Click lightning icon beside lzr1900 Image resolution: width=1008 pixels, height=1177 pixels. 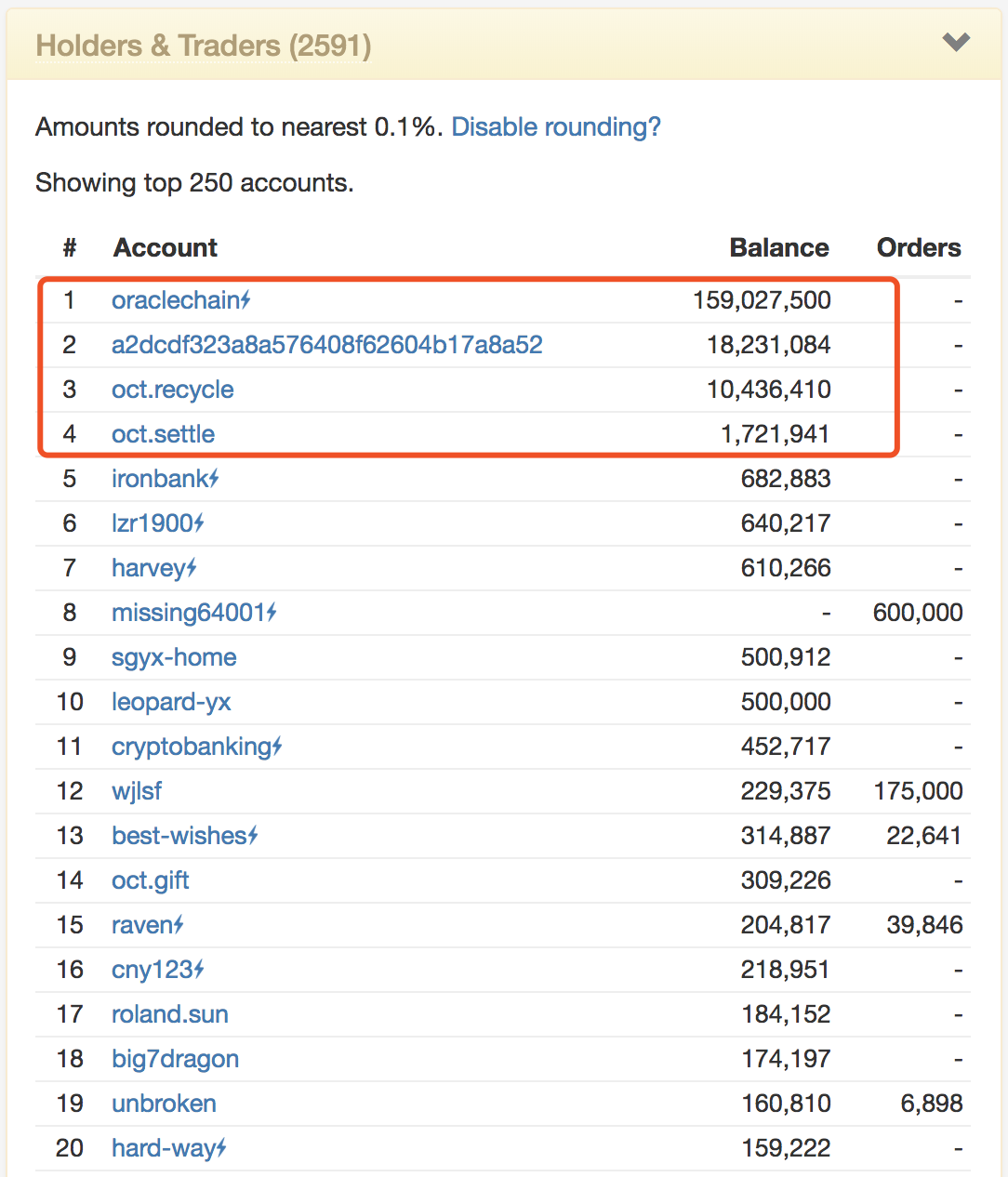coord(200,522)
